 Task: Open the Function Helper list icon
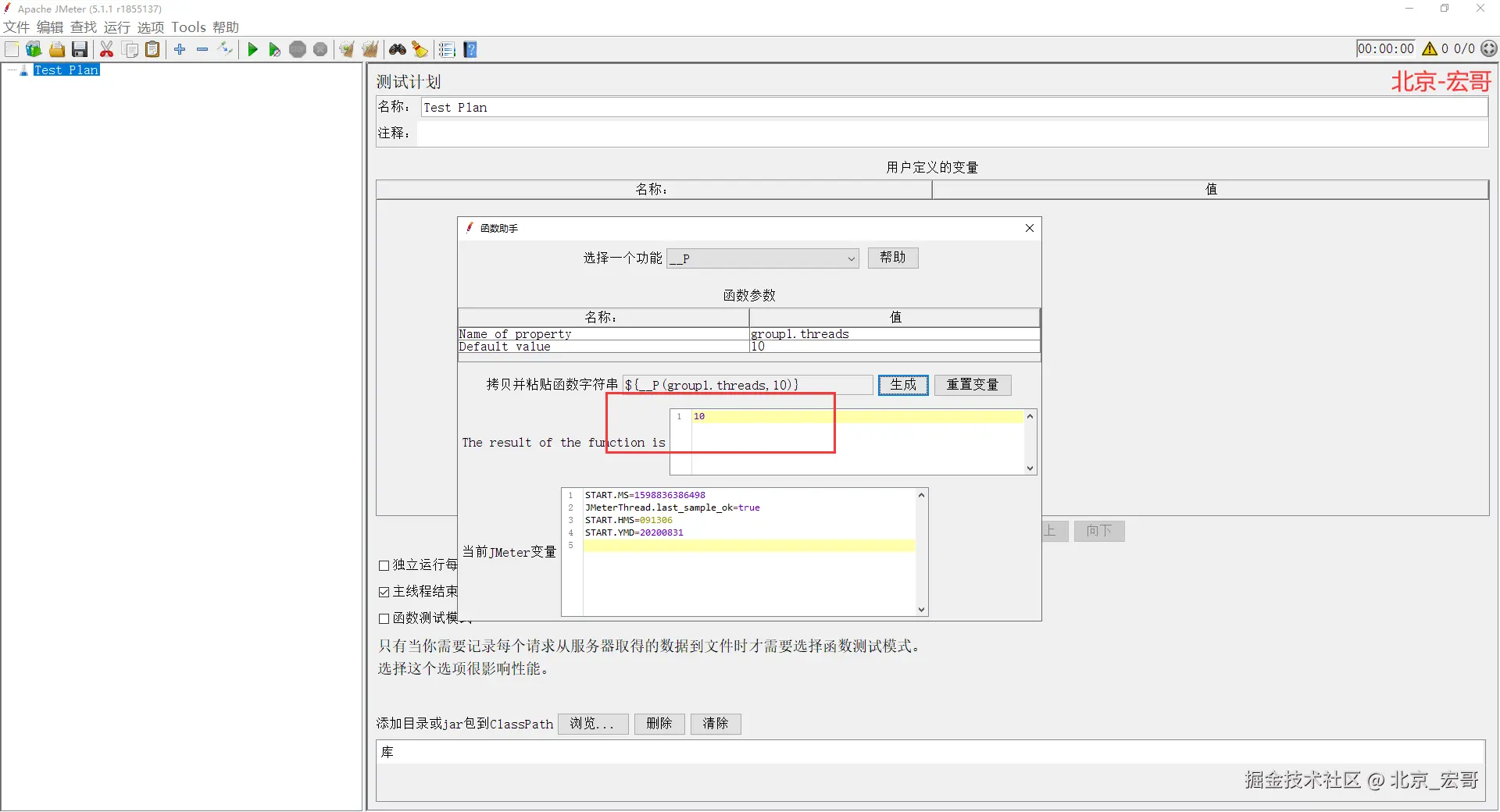(447, 49)
